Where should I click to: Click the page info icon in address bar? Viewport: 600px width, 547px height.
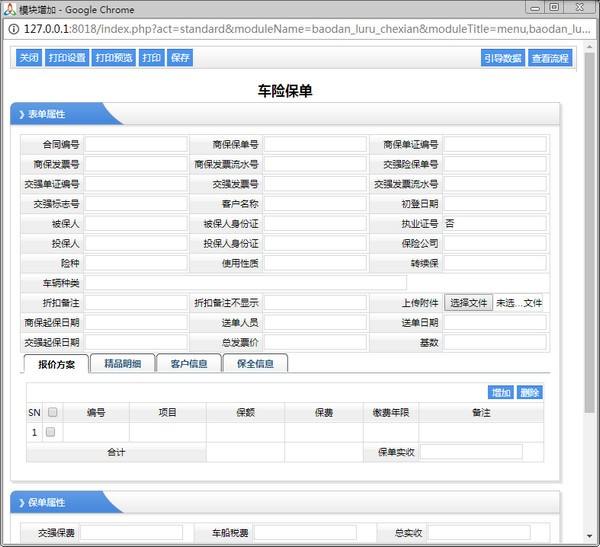[14, 29]
